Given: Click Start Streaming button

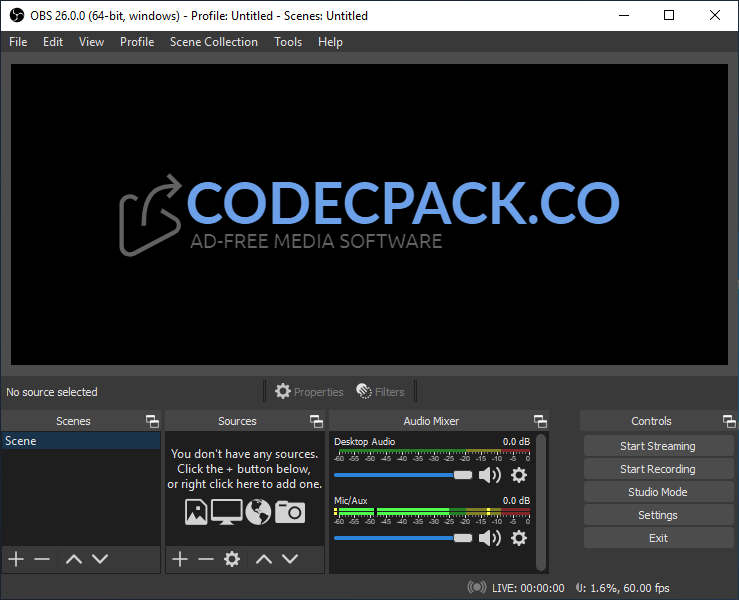Looking at the screenshot, I should tap(658, 446).
